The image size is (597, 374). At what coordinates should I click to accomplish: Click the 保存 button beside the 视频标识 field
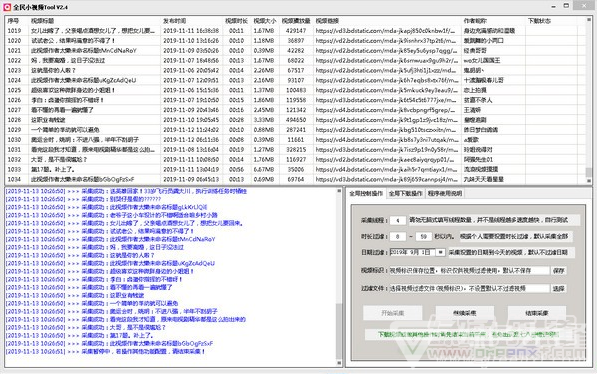coord(559,270)
